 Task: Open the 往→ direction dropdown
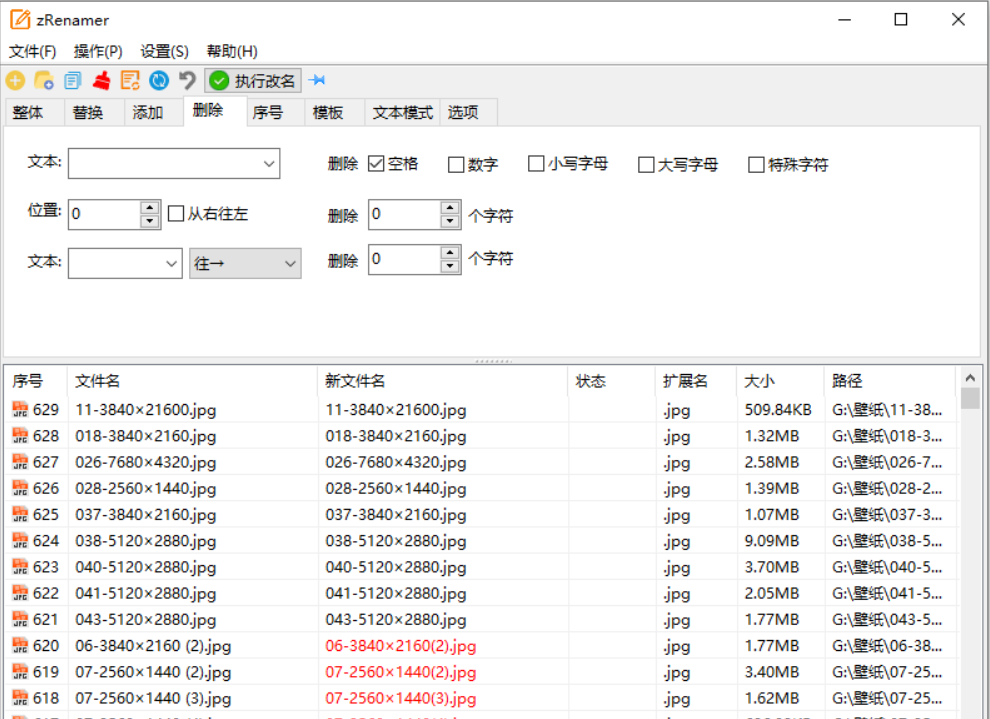pyautogui.click(x=245, y=263)
